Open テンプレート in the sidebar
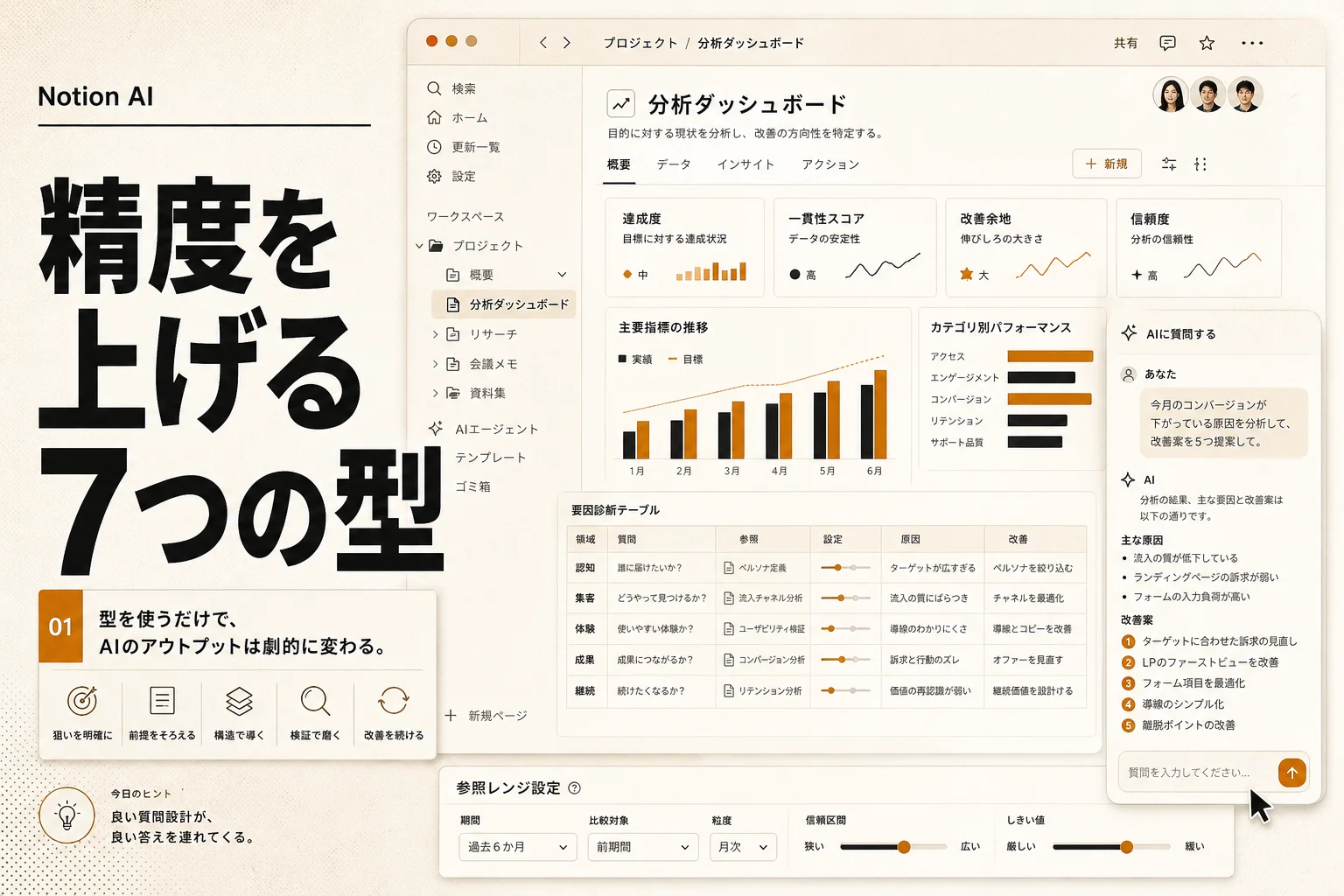The width and height of the screenshot is (1344, 896). [x=491, y=458]
